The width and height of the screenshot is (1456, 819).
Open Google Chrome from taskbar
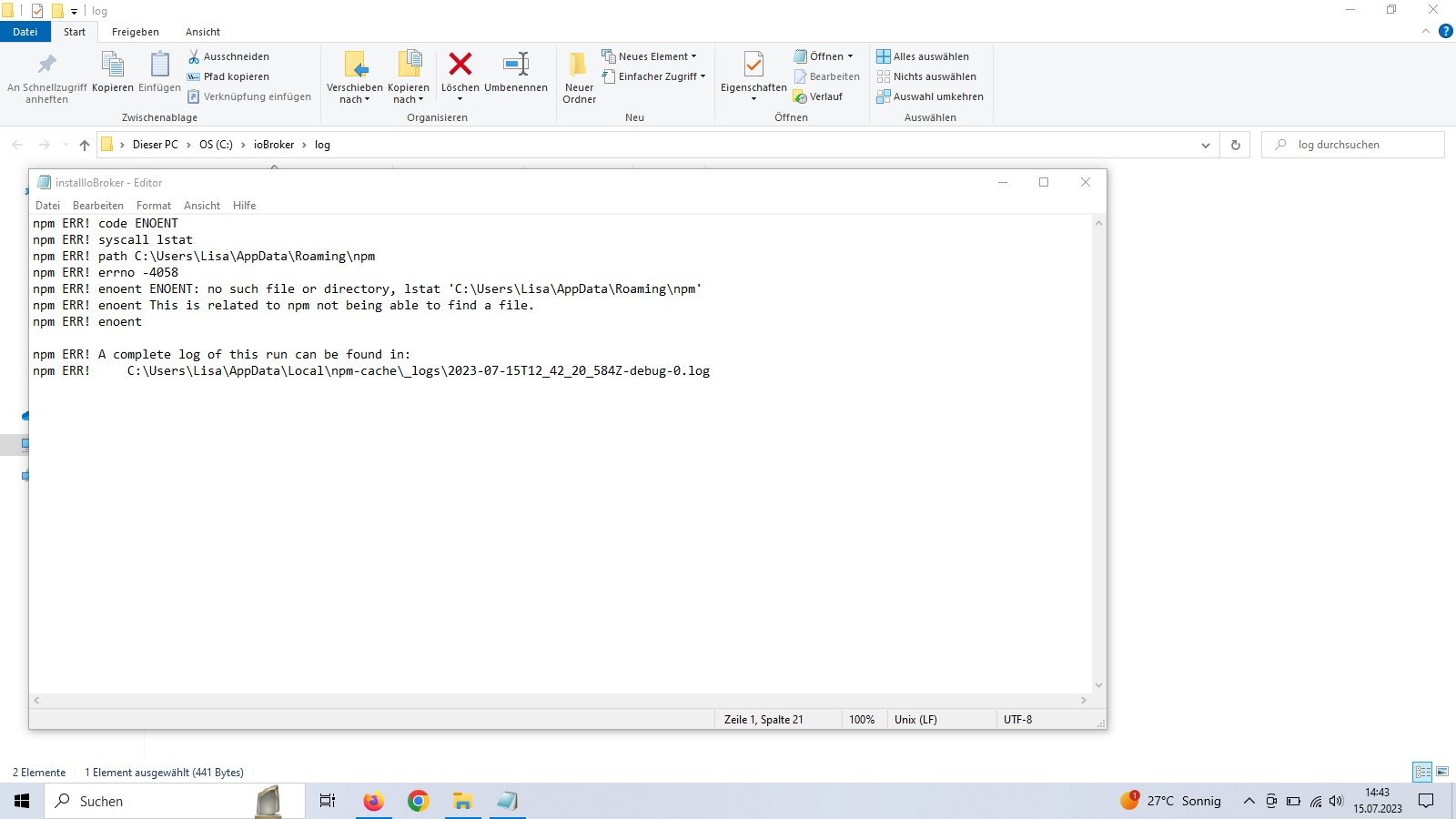pyautogui.click(x=418, y=801)
